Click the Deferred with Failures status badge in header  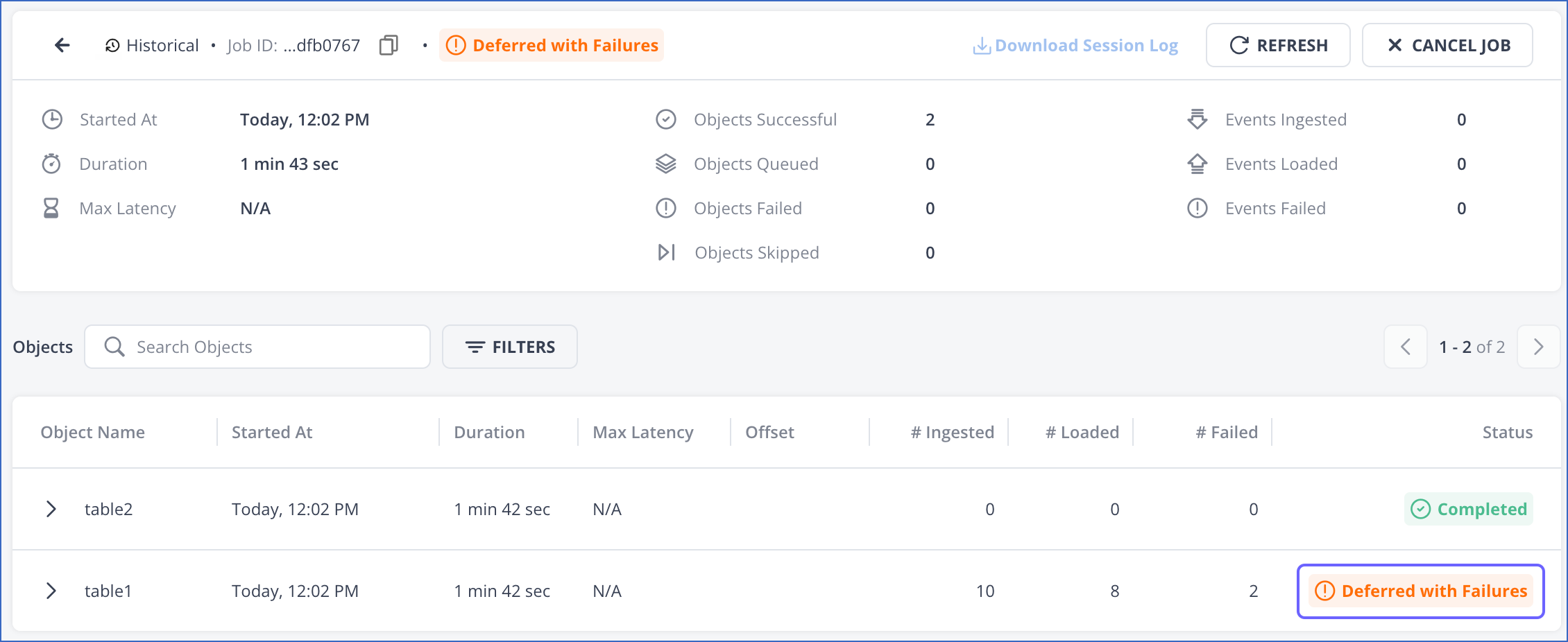coord(552,44)
